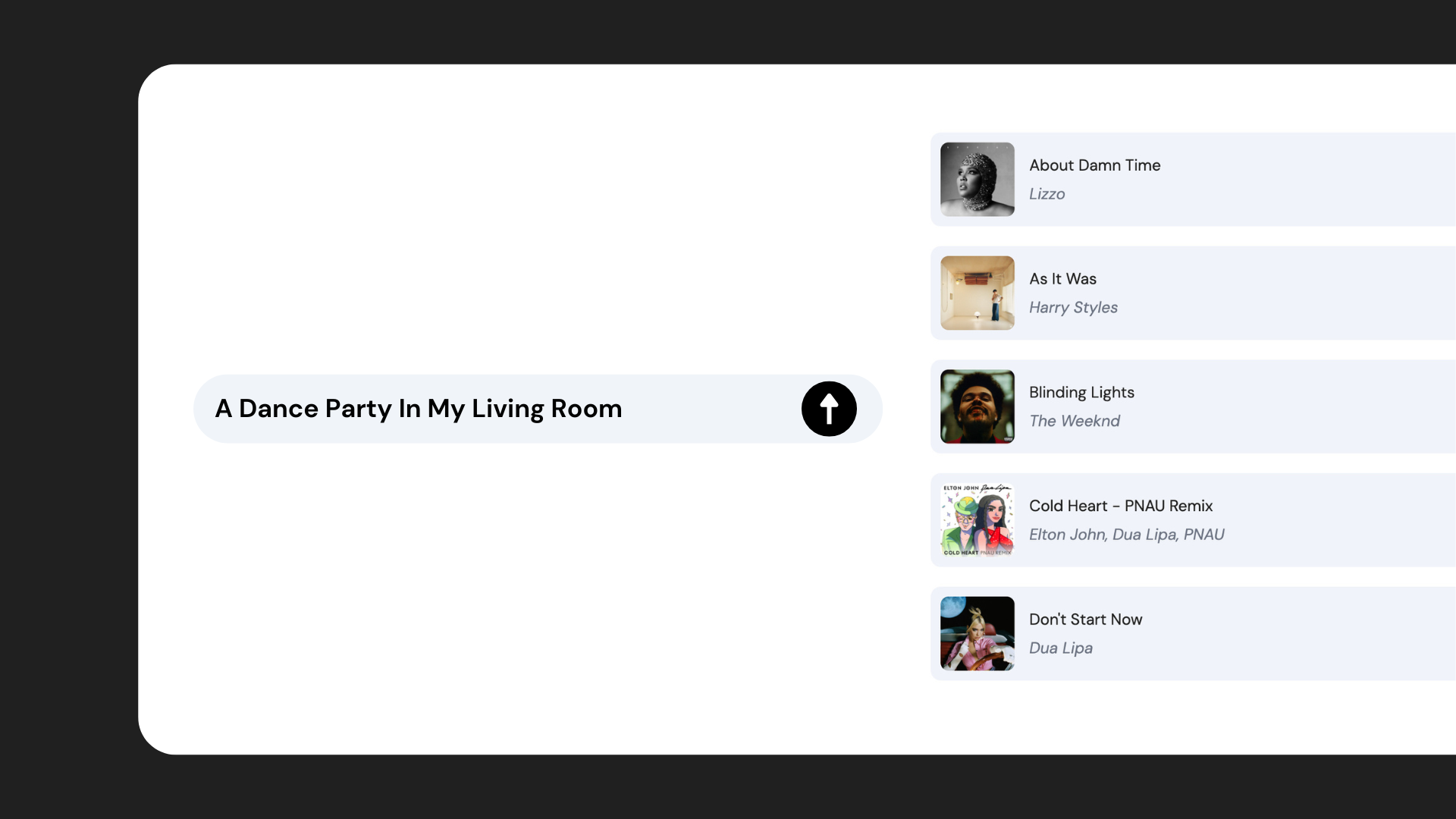
Task: Click the Don't Start Now album thumbnail
Action: click(x=977, y=633)
